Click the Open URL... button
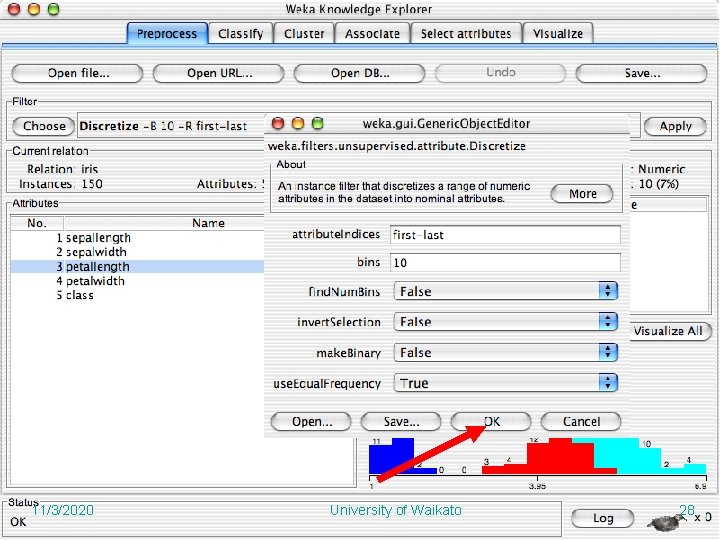The height and width of the screenshot is (540, 720). click(219, 73)
